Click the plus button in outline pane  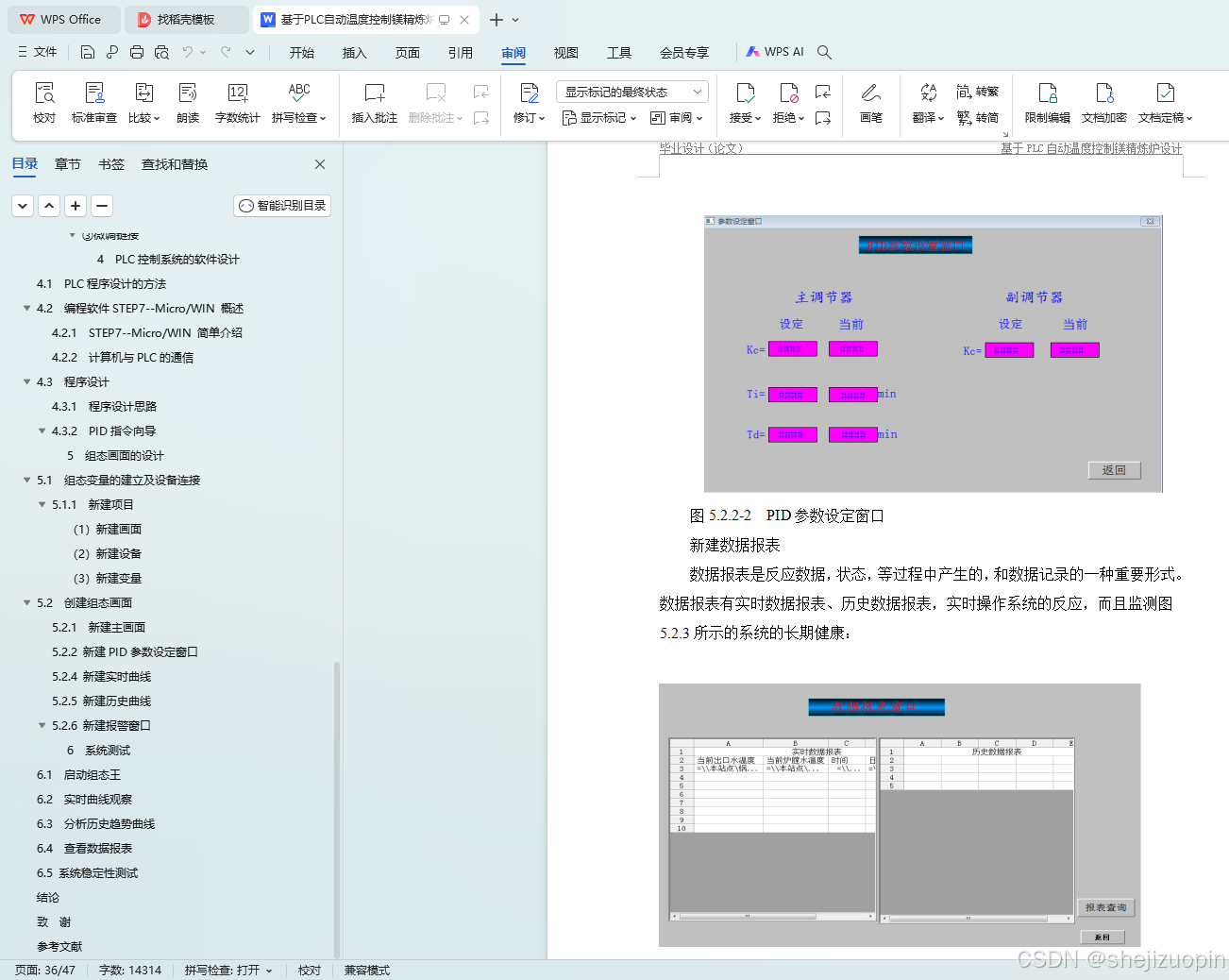76,205
